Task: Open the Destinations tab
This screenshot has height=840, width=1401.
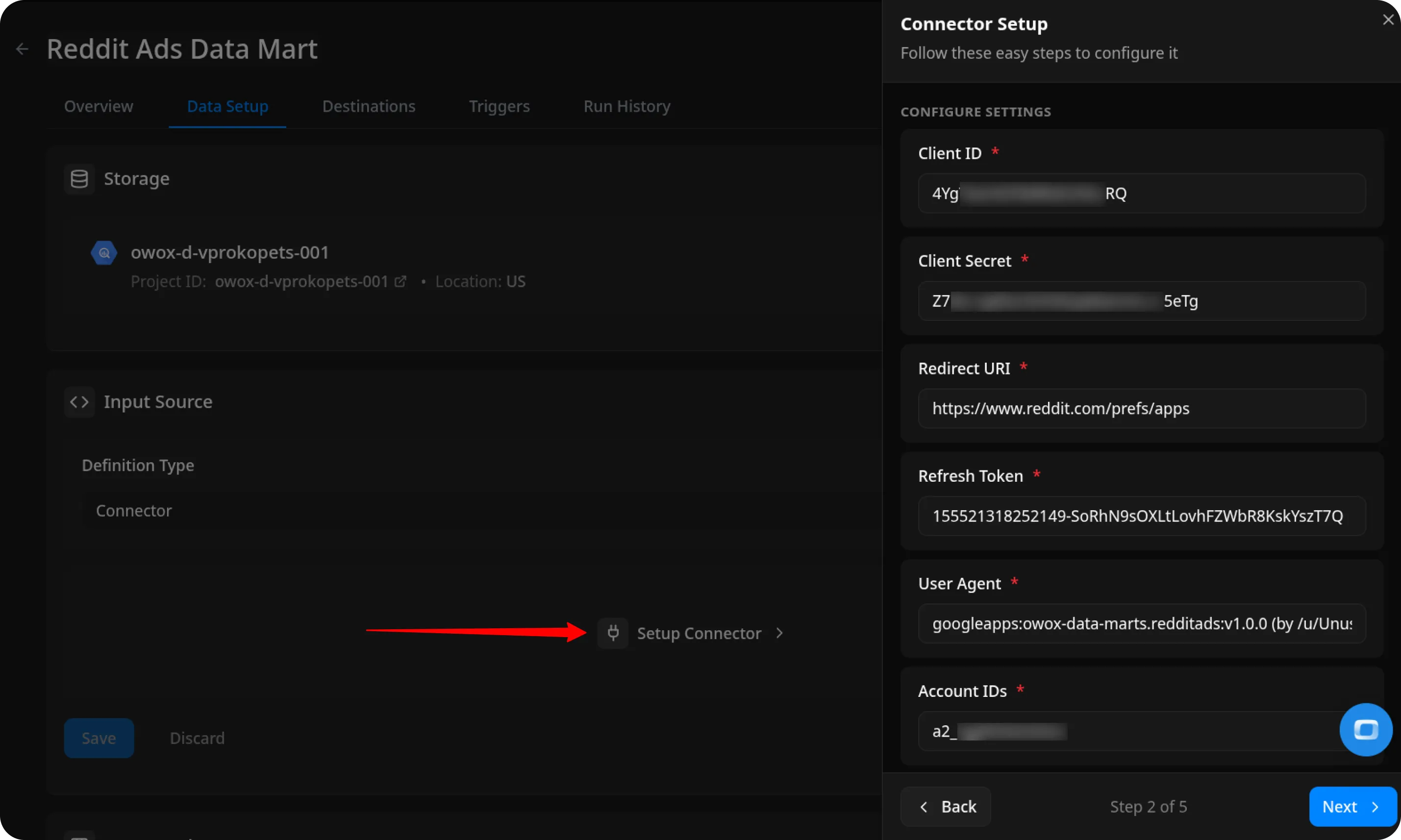Action: pyautogui.click(x=369, y=106)
